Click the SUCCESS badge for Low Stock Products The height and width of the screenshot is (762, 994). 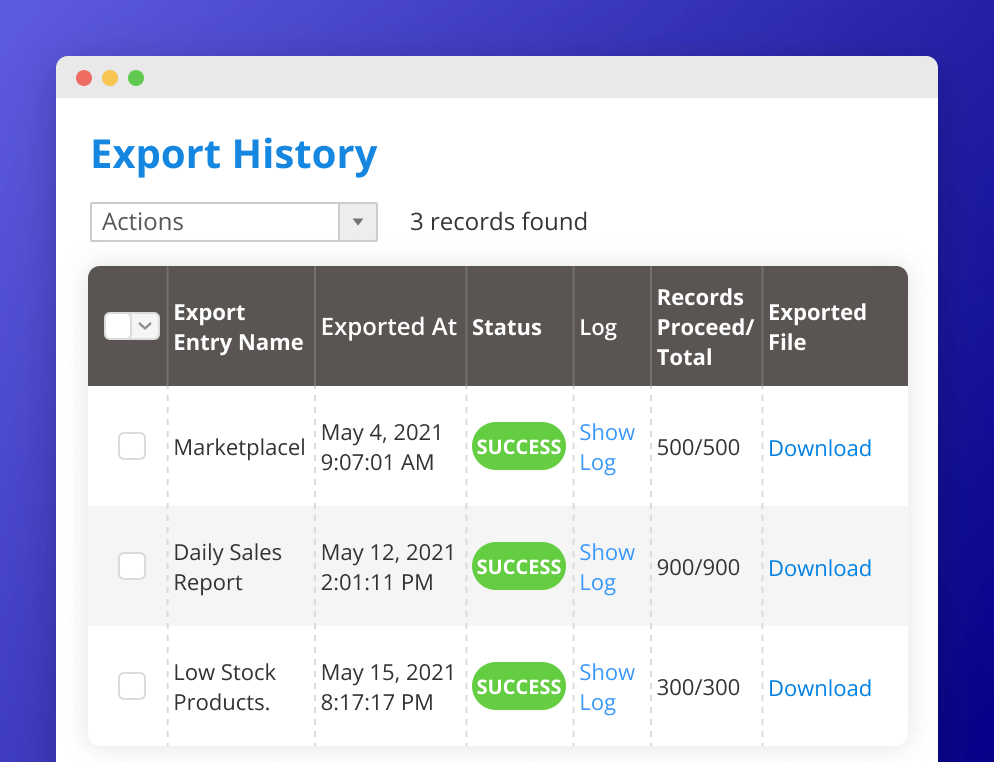518,686
